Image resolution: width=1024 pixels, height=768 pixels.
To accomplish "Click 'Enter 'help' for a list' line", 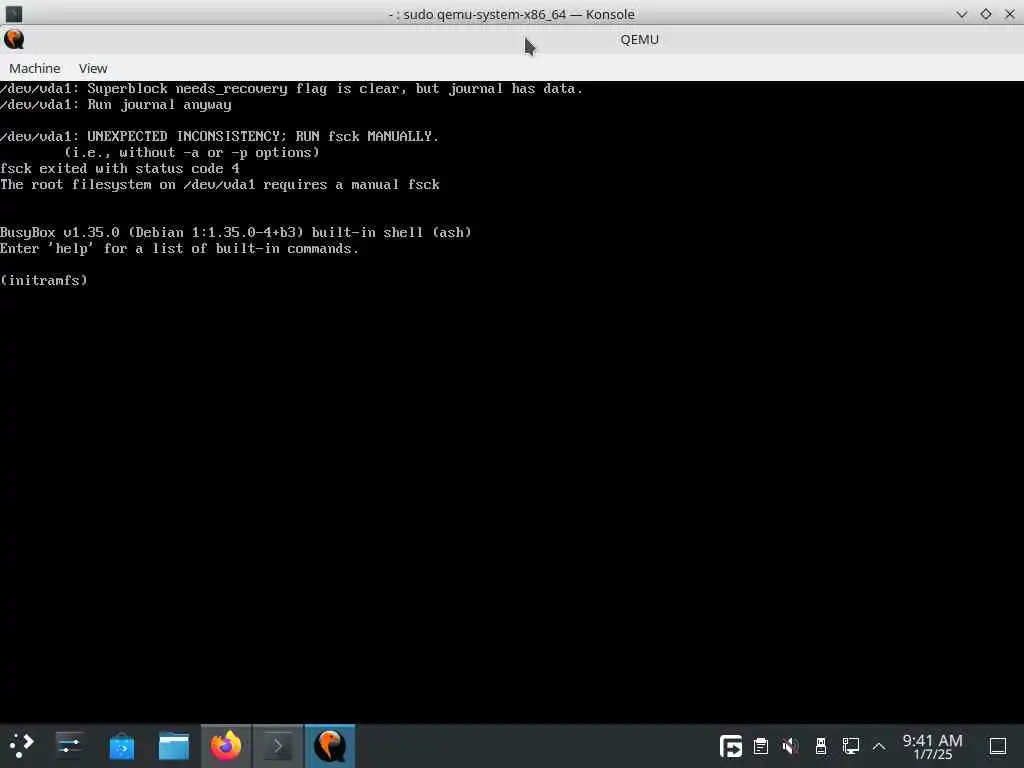I will (180, 248).
